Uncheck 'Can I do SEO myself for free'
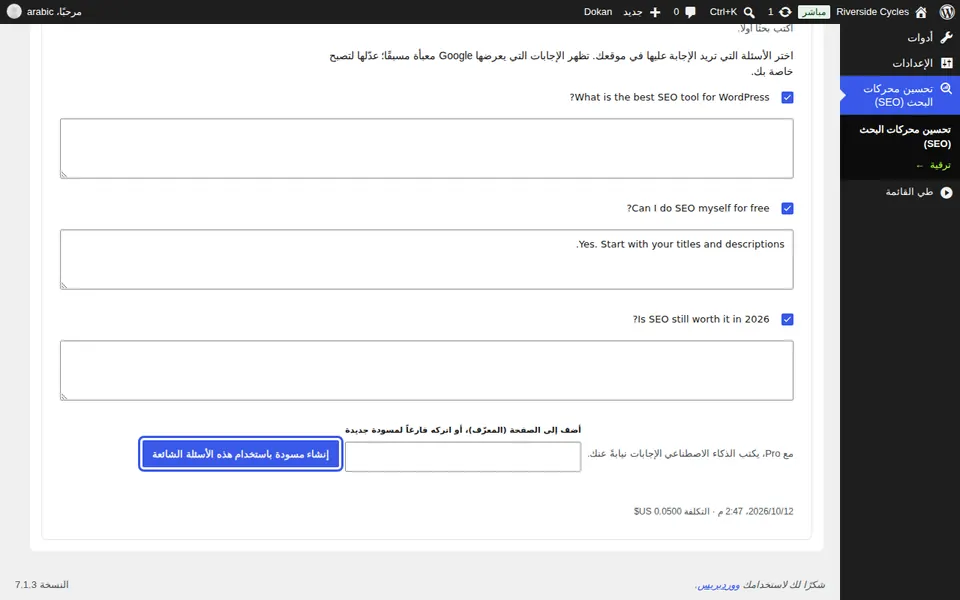This screenshot has width=960, height=600. [787, 209]
